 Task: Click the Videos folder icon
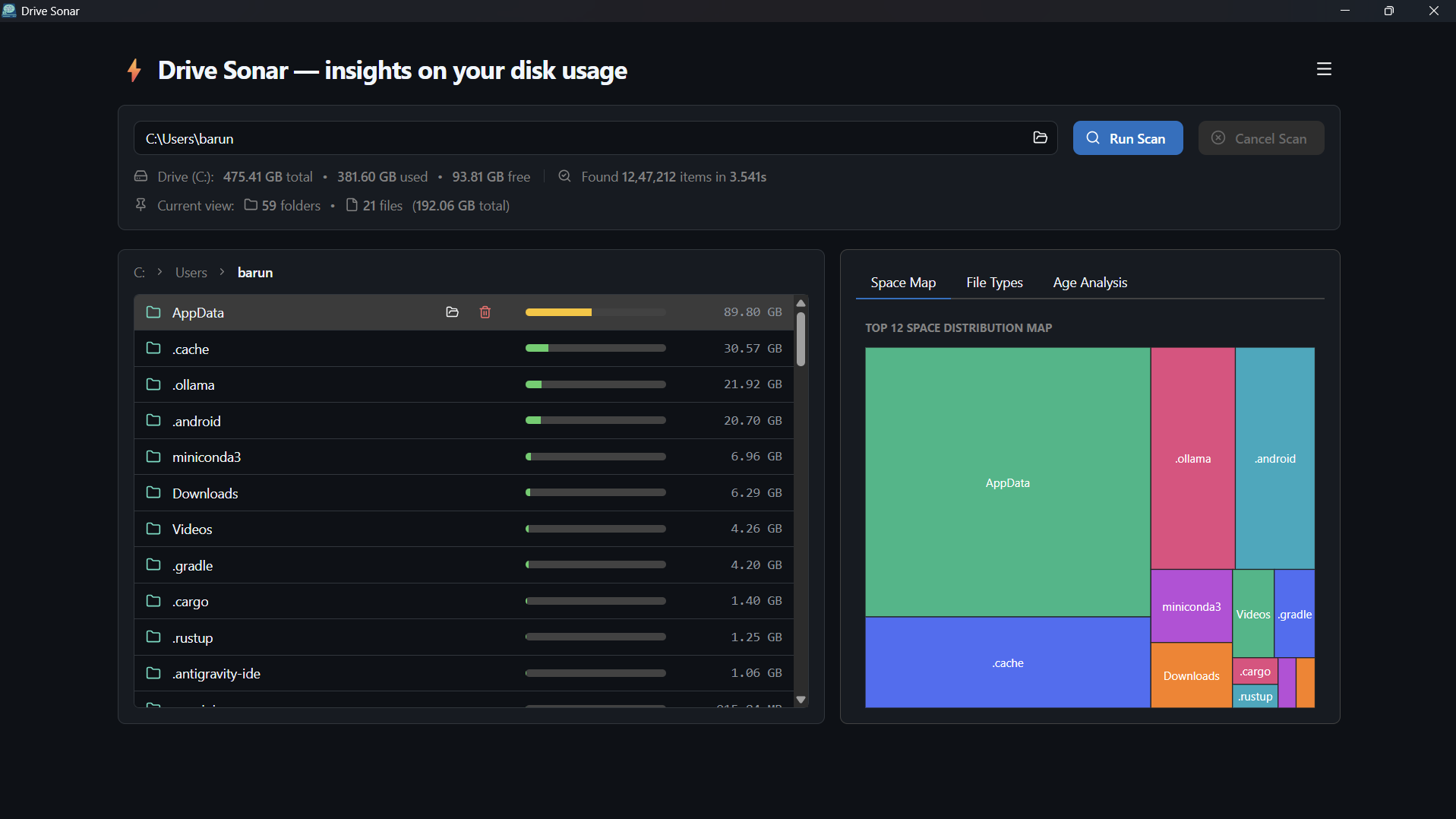point(153,529)
